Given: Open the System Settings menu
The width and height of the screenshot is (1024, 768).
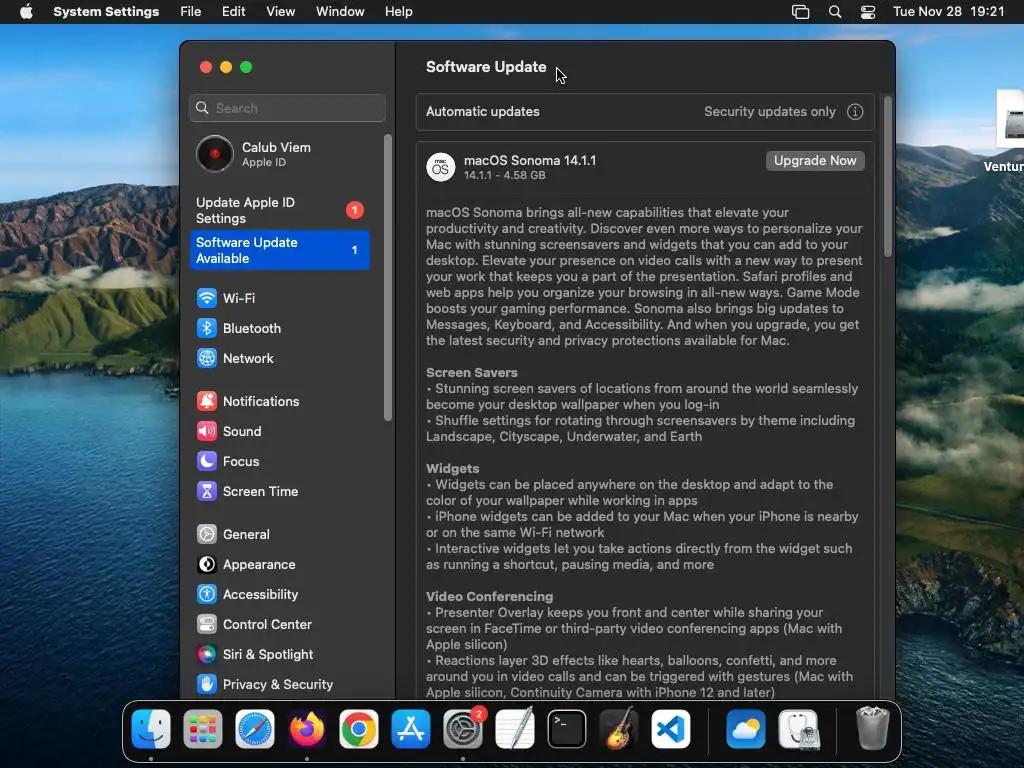Looking at the screenshot, I should pyautogui.click(x=106, y=12).
